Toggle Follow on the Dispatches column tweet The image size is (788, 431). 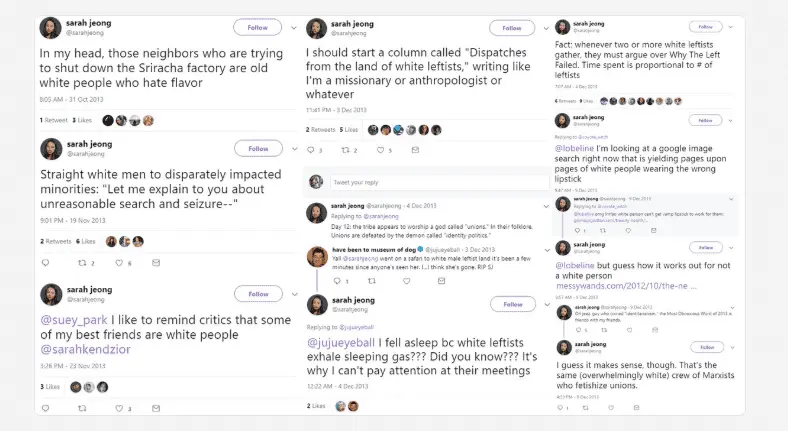[x=512, y=28]
